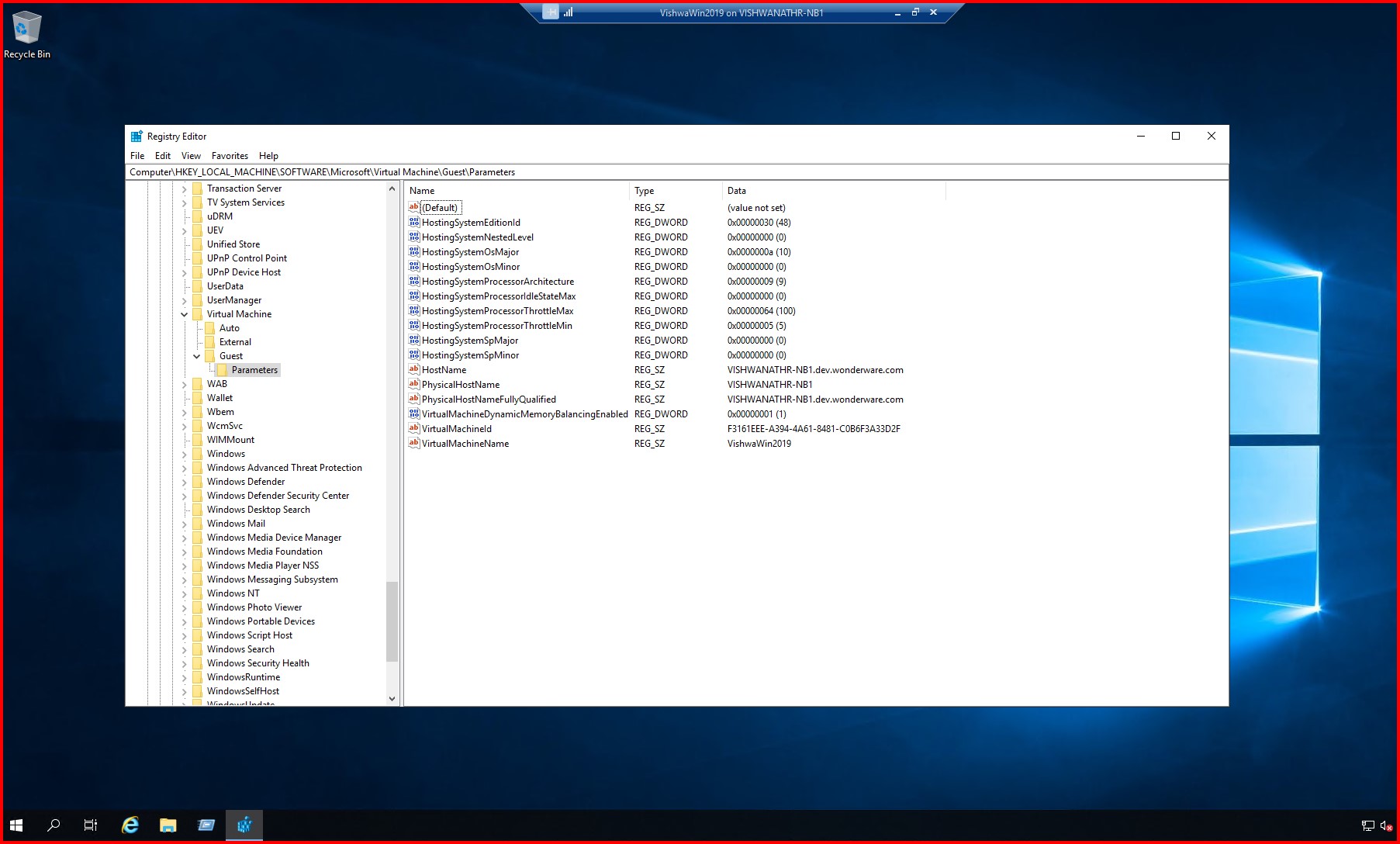Select the HostName REG_SZ value icon

pyautogui.click(x=414, y=370)
